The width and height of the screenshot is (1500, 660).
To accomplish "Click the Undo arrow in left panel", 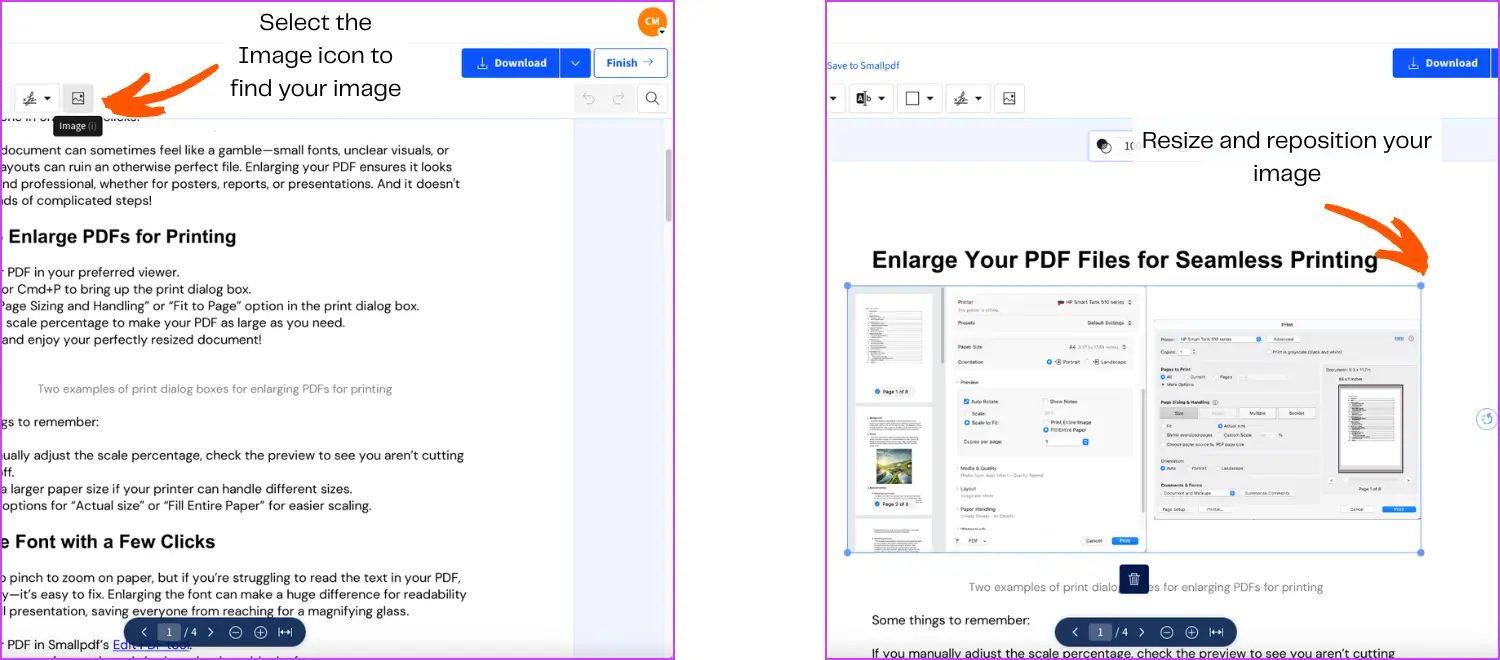I will (x=589, y=98).
